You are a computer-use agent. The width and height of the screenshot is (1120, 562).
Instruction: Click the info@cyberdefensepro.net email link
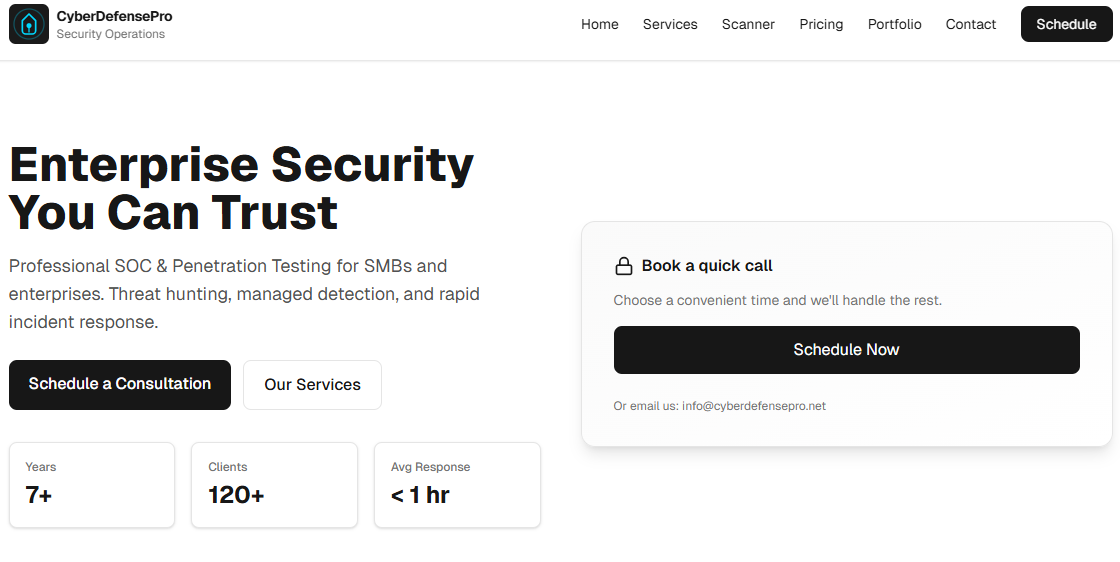pyautogui.click(x=754, y=406)
